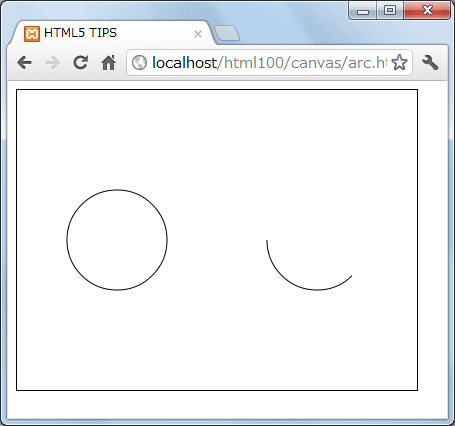Close the HTML5 TIPS tab
This screenshot has height=426, width=455.
pyautogui.click(x=198, y=34)
